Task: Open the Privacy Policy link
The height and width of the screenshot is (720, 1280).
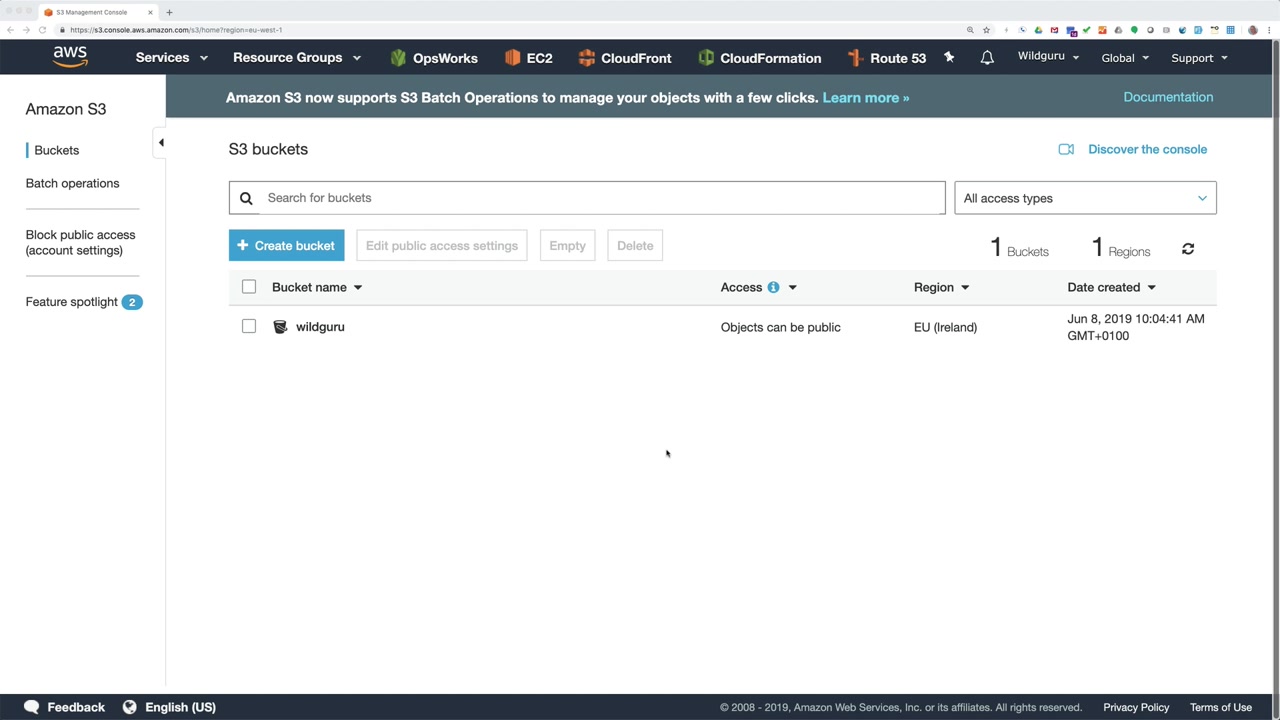Action: point(1136,707)
